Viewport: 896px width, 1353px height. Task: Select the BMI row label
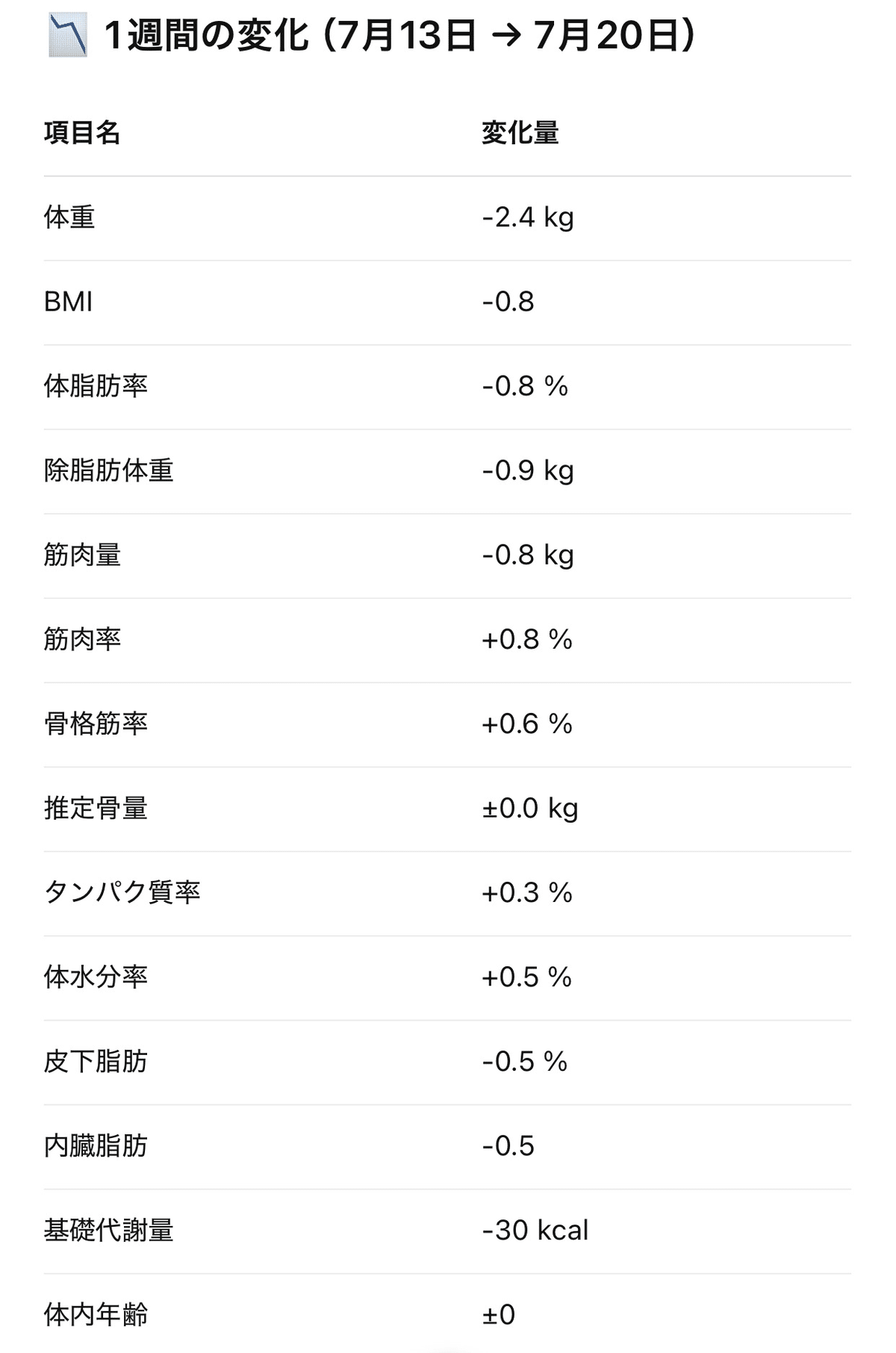(x=68, y=302)
